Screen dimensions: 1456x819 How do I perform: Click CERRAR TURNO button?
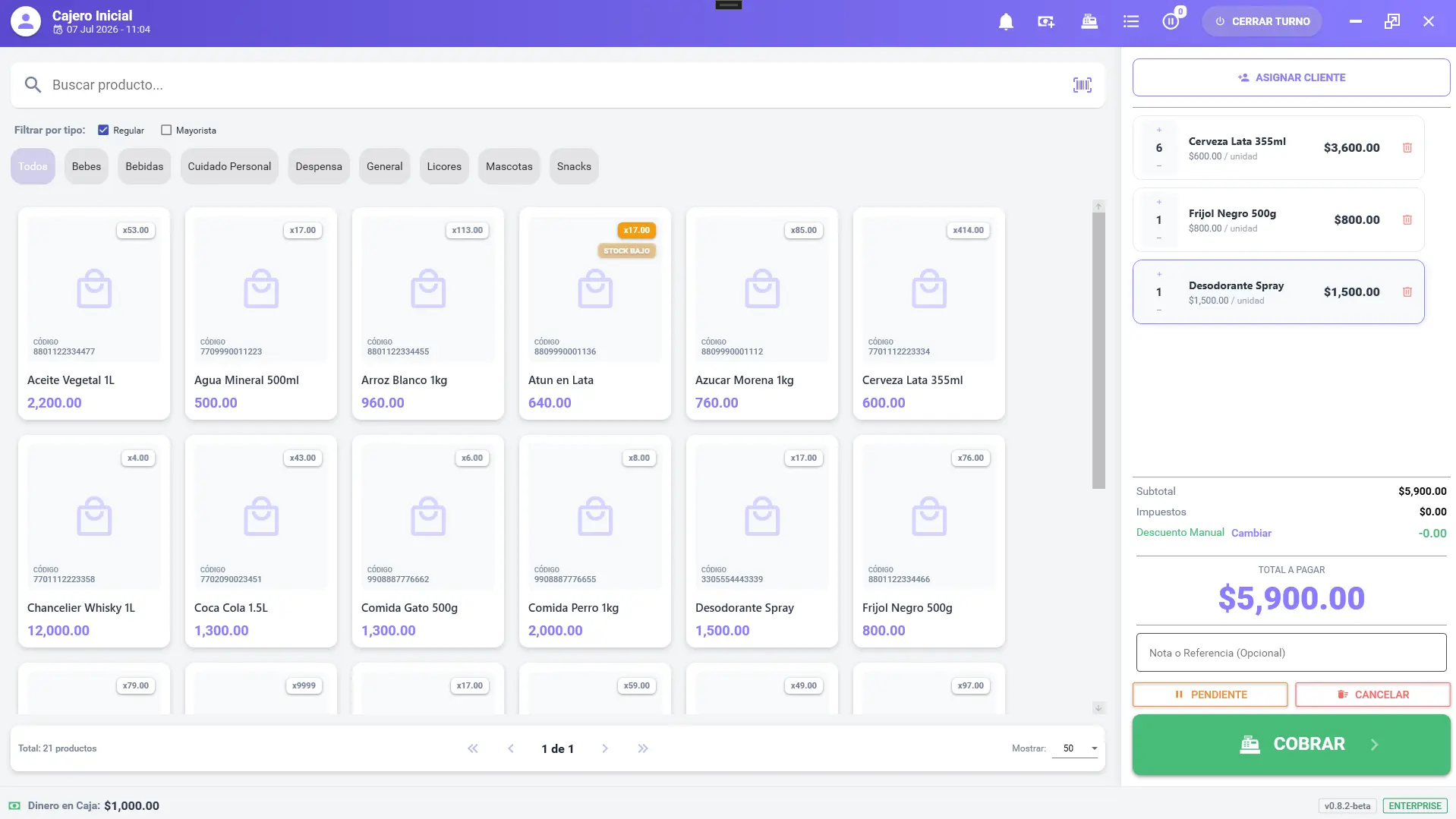pyautogui.click(x=1262, y=21)
